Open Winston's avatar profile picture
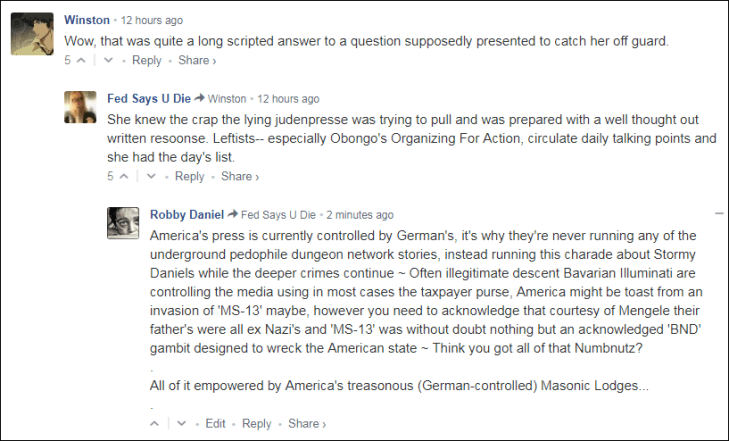This screenshot has height=441, width=729. click(30, 35)
